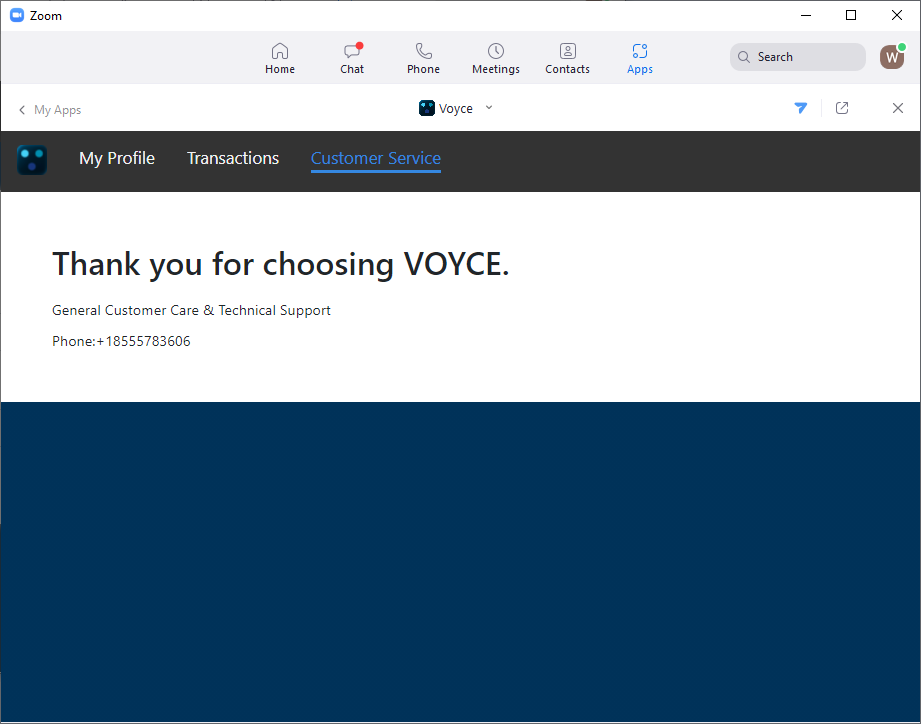Open the Chat panel with unread notification
921x724 pixels.
(351, 57)
